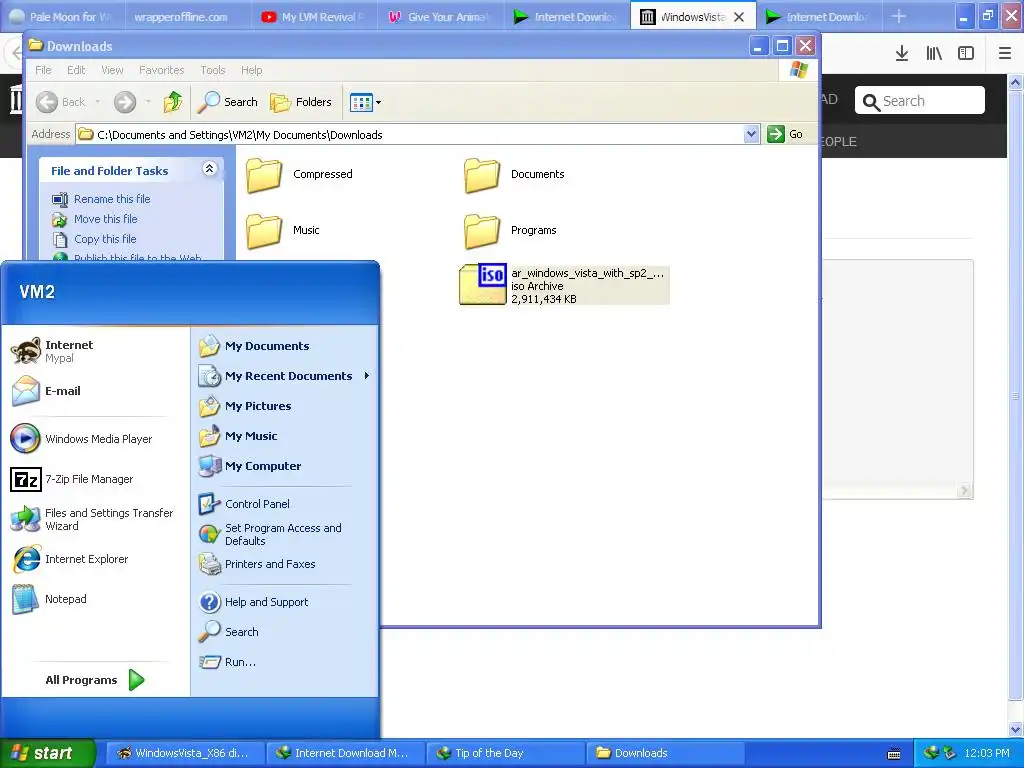Switch to wrapperoffline.com browser tab
The height and width of the screenshot is (768, 1024).
[x=189, y=17]
